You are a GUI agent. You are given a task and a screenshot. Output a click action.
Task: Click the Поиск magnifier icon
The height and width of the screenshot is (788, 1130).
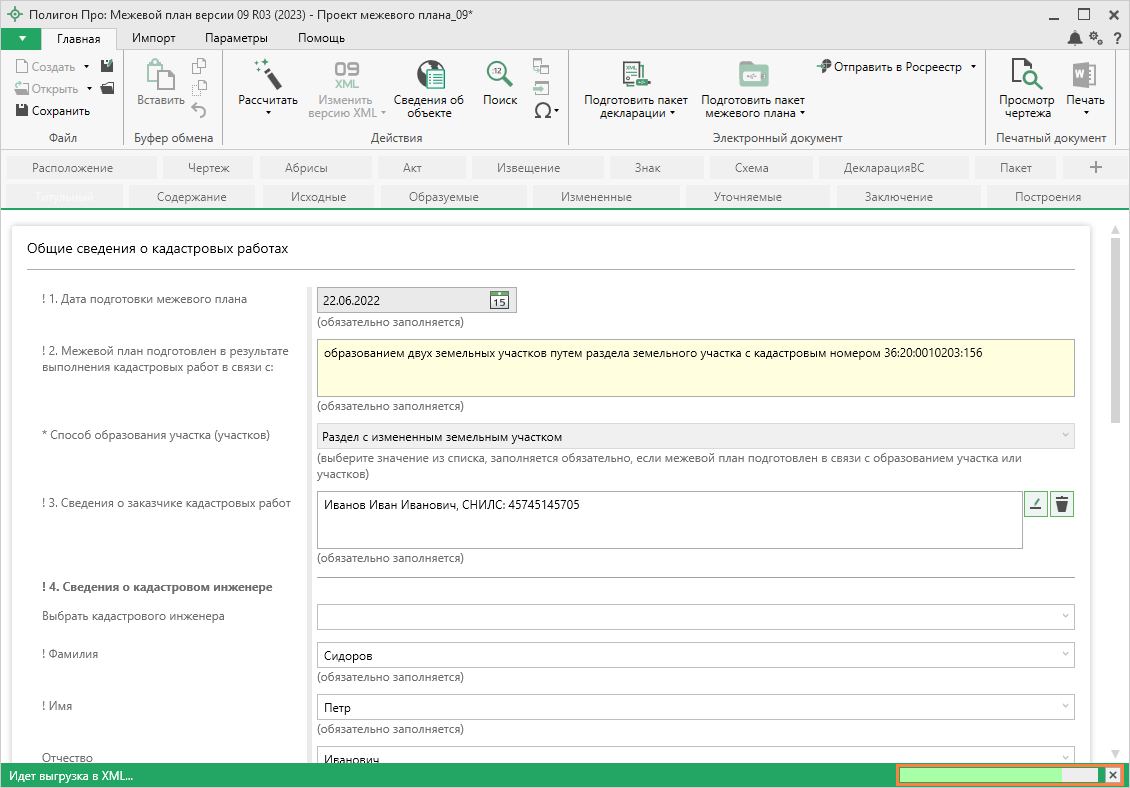499,74
